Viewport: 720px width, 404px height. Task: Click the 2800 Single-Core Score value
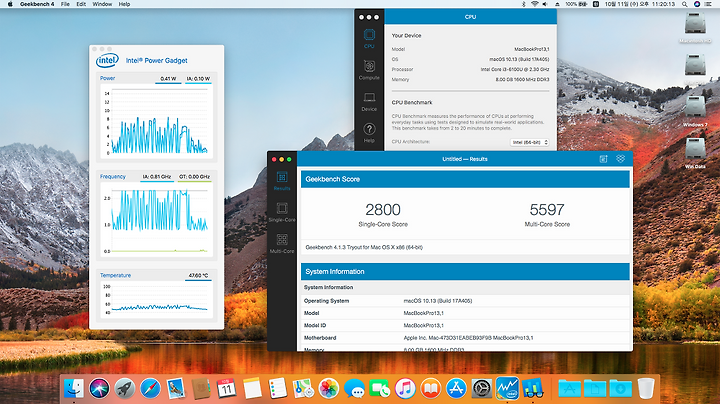(x=383, y=210)
